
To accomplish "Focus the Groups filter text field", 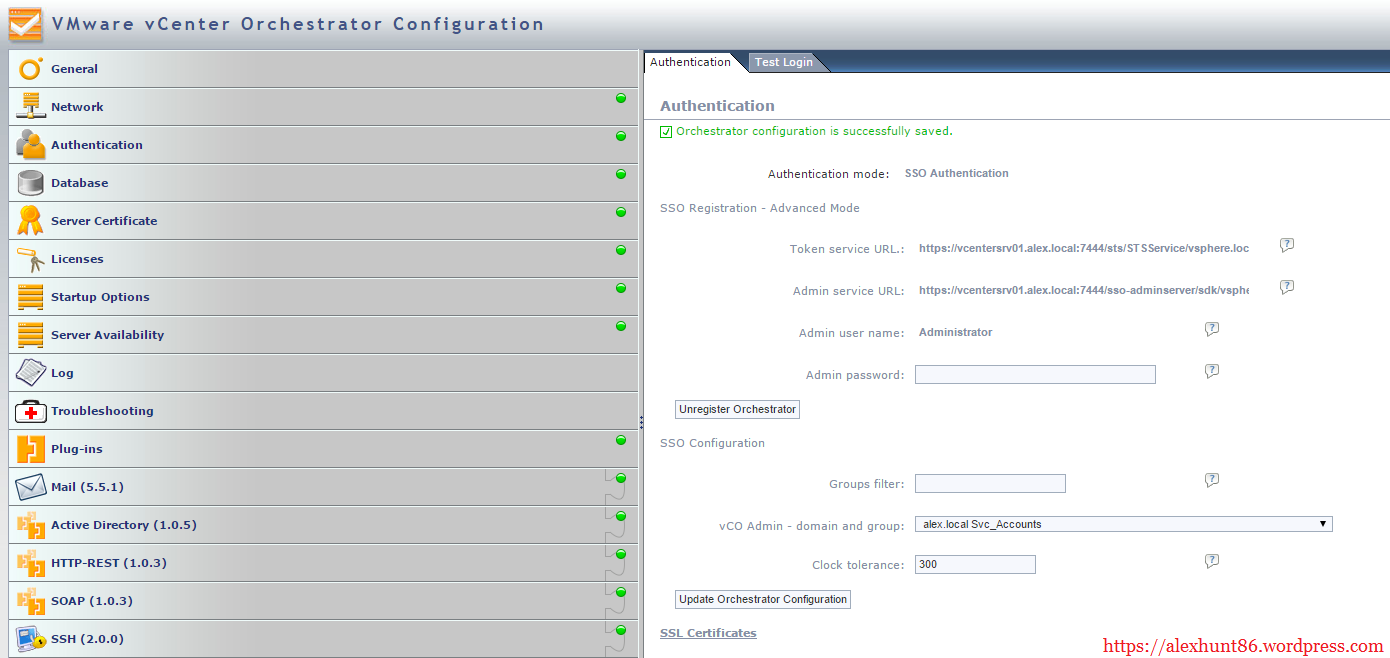I will (x=990, y=484).
